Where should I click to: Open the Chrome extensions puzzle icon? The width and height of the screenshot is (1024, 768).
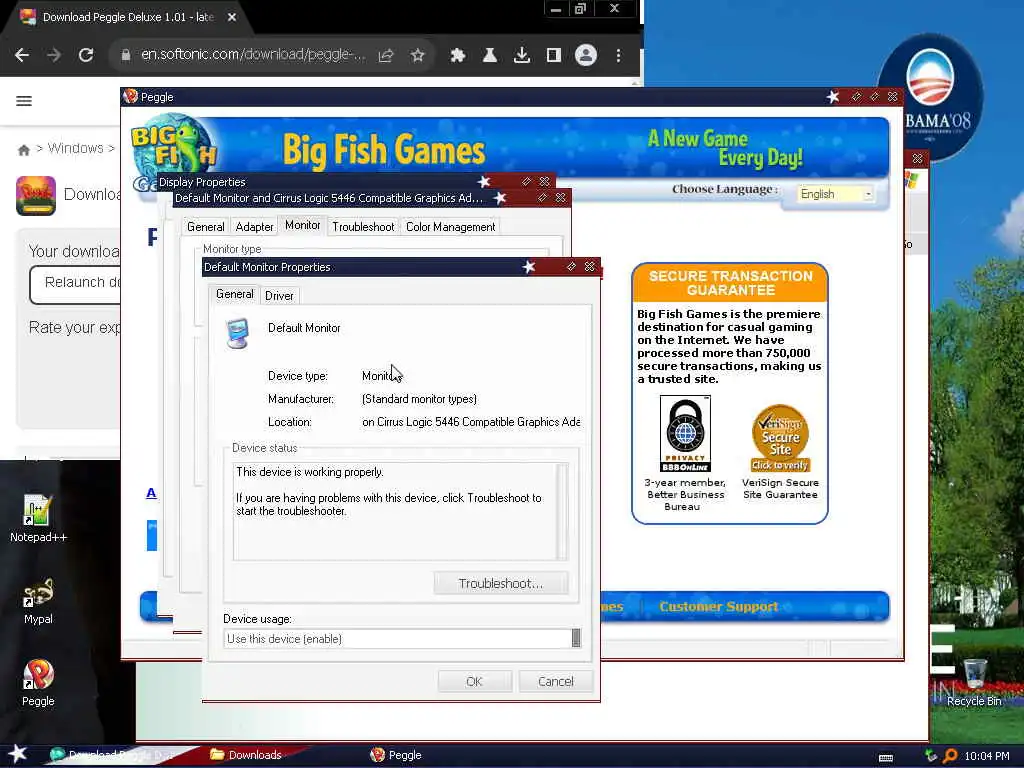[x=458, y=56]
